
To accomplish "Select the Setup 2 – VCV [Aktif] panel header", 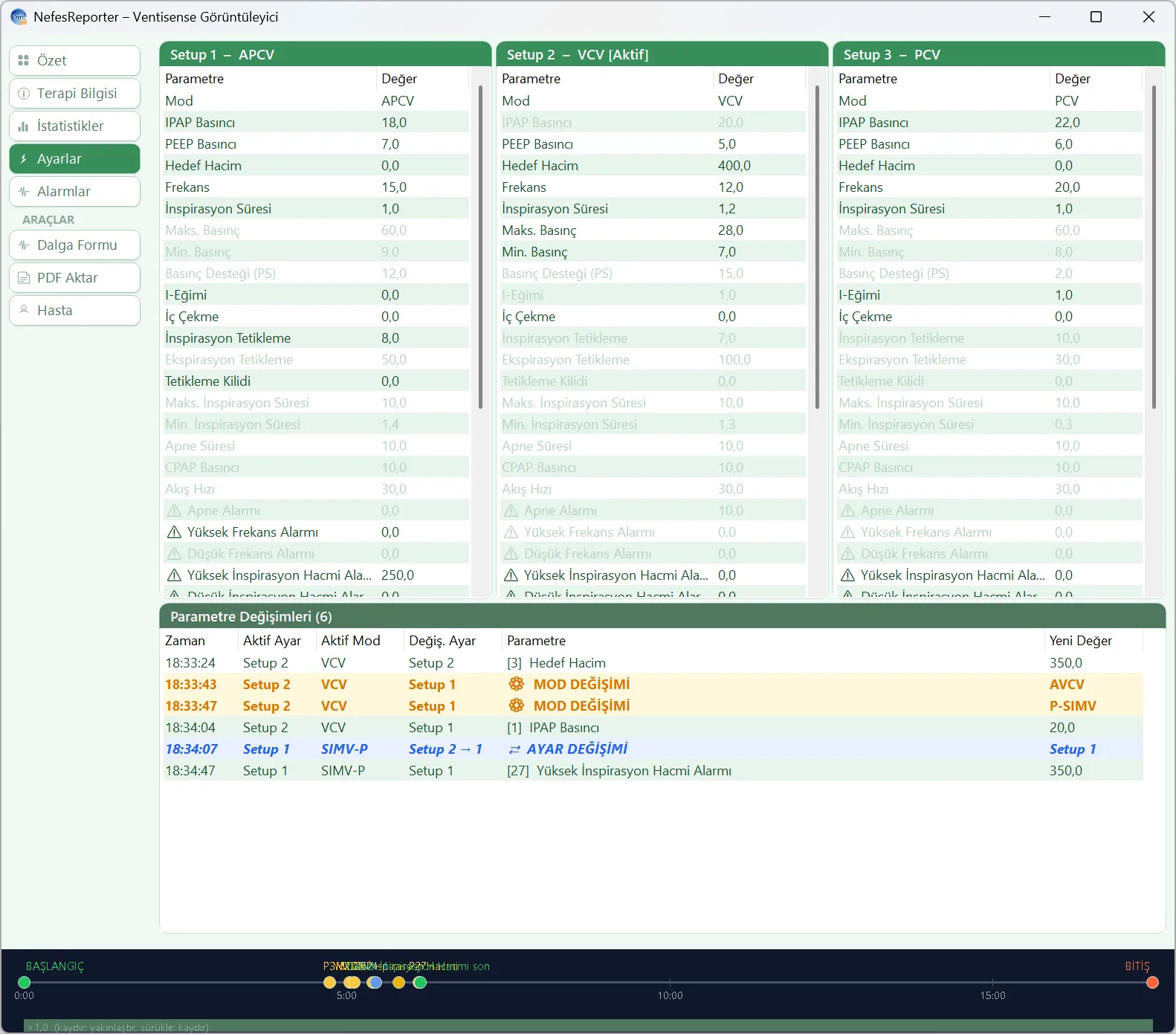I will click(662, 54).
